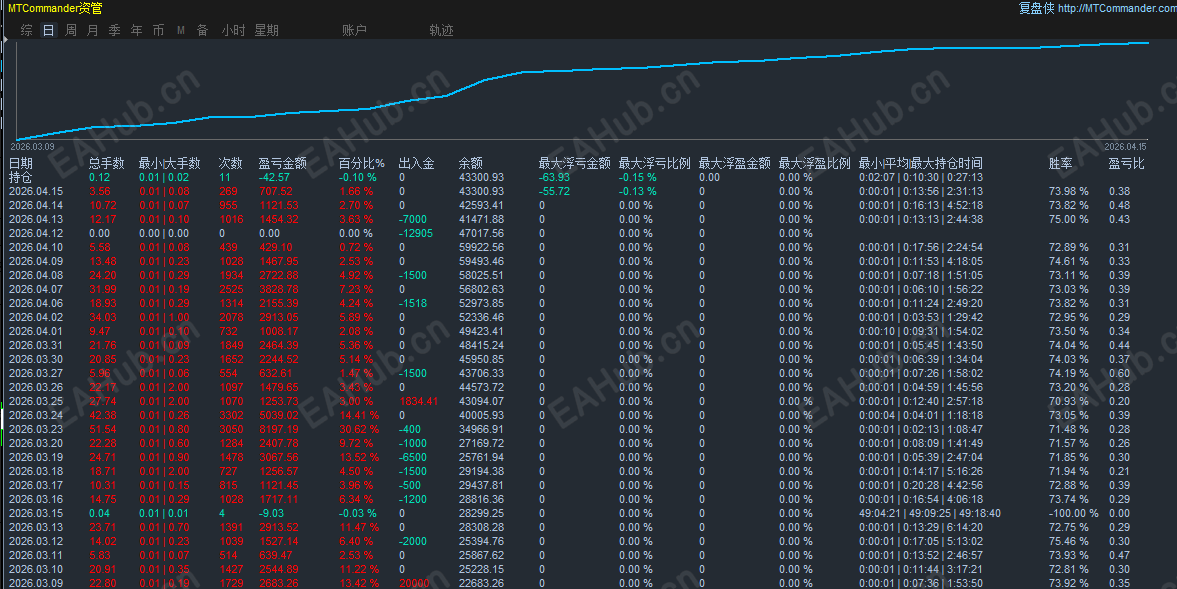Viewport: 1177px width, 589px height.
Task: Click the 最大浮亏比例 column header
Action: point(655,163)
